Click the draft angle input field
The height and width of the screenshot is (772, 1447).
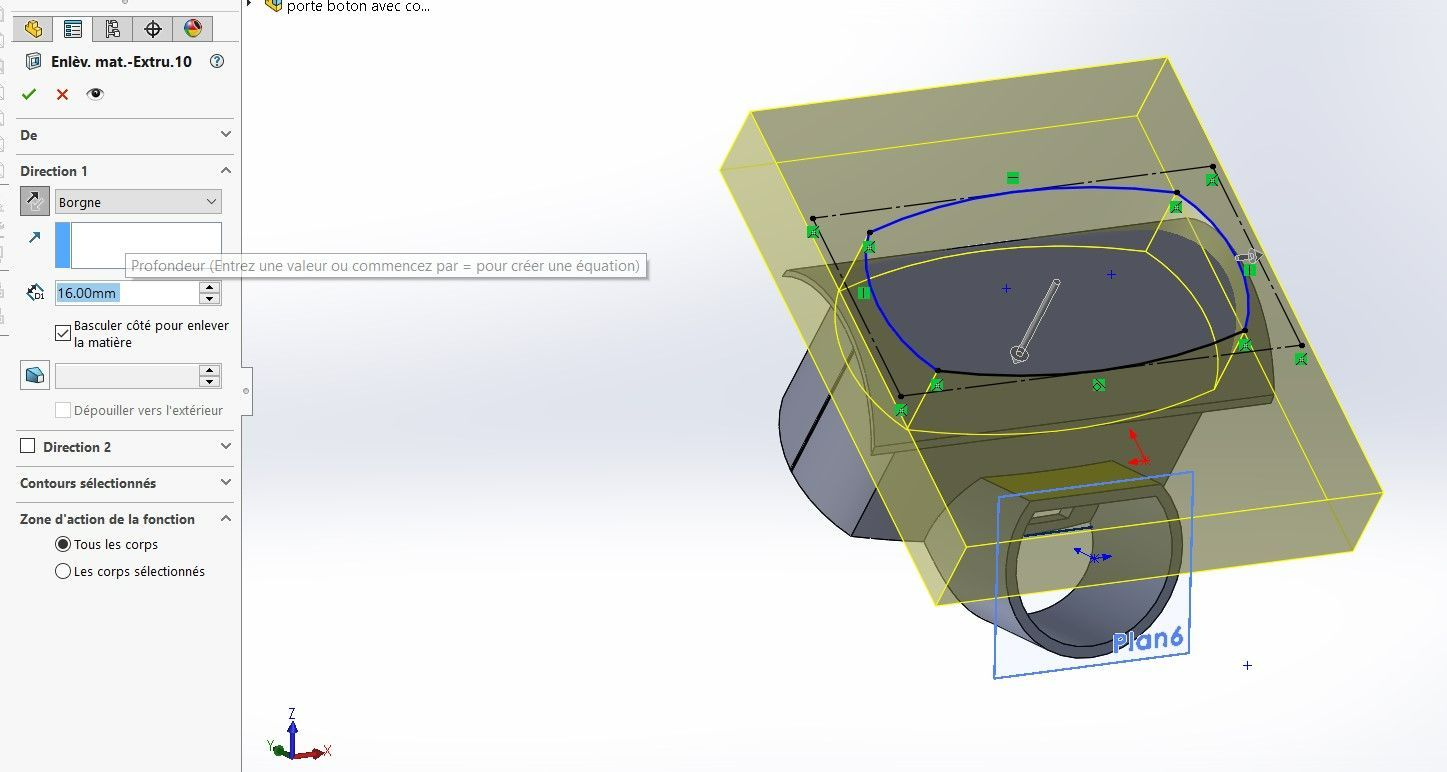click(126, 376)
